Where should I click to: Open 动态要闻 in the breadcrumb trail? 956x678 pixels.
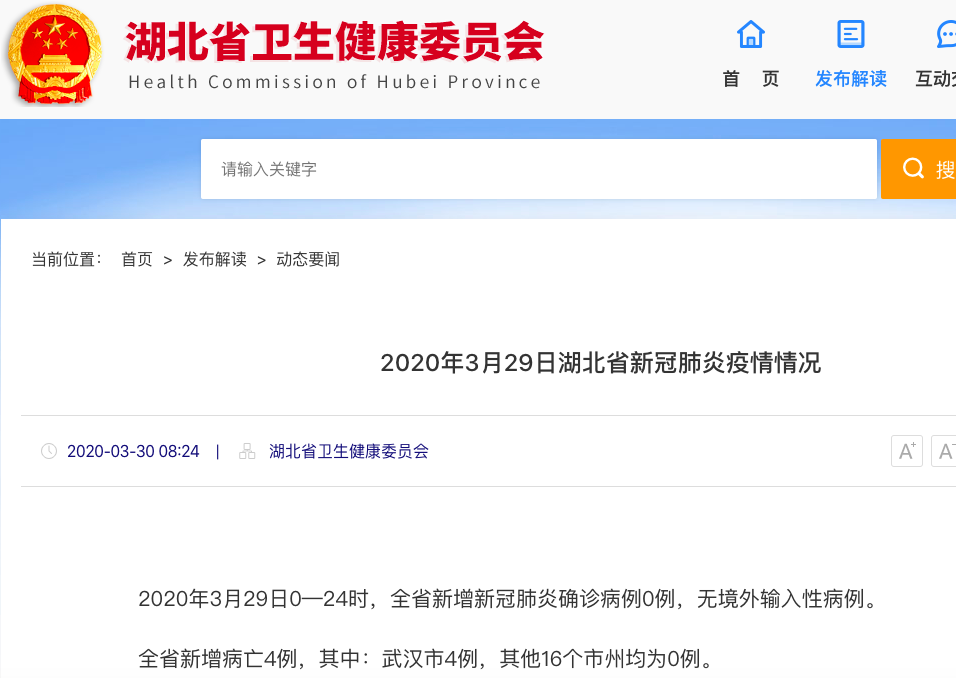[308, 259]
